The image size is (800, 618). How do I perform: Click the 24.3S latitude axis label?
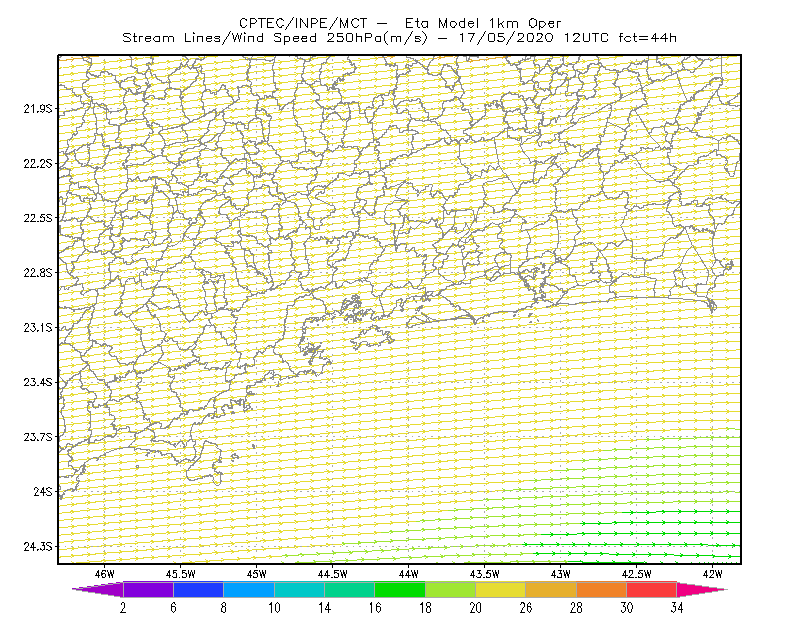38,547
